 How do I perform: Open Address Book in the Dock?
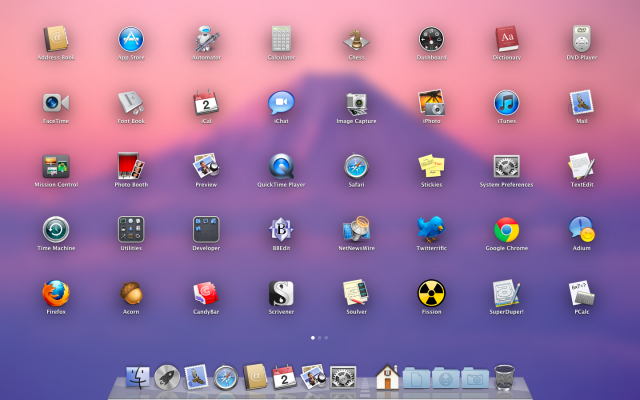point(255,377)
